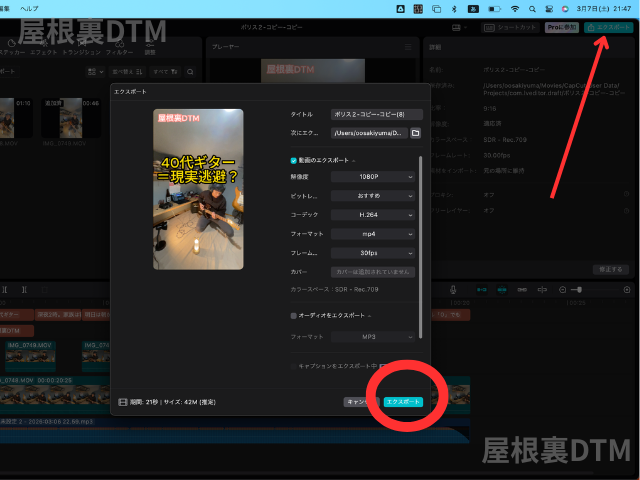Expand the コーデック H.264 dropdown
Image resolution: width=640 pixels, height=480 pixels.
tap(374, 215)
